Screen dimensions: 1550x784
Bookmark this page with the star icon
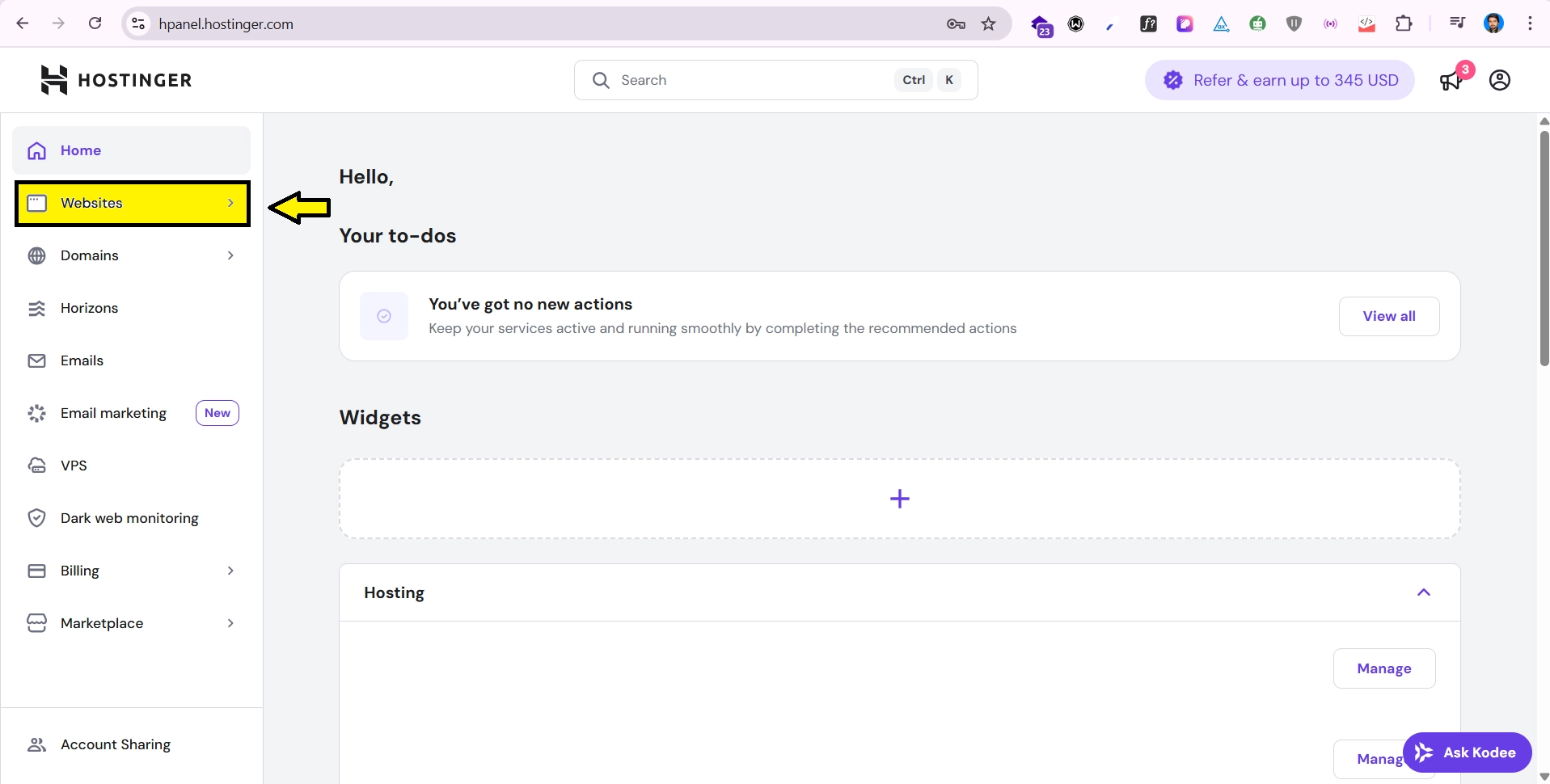pos(988,24)
